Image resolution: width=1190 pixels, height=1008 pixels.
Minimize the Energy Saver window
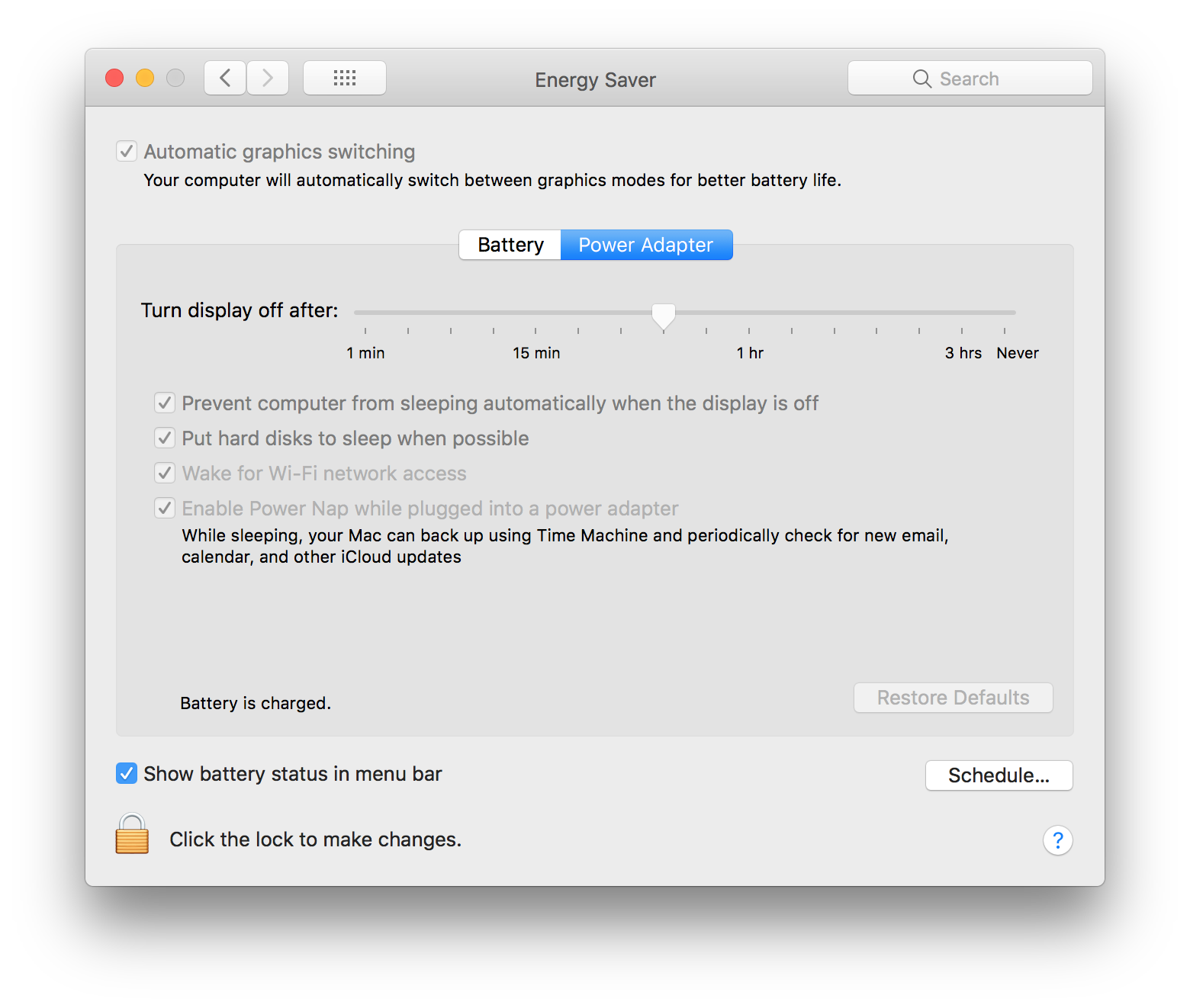pos(145,78)
